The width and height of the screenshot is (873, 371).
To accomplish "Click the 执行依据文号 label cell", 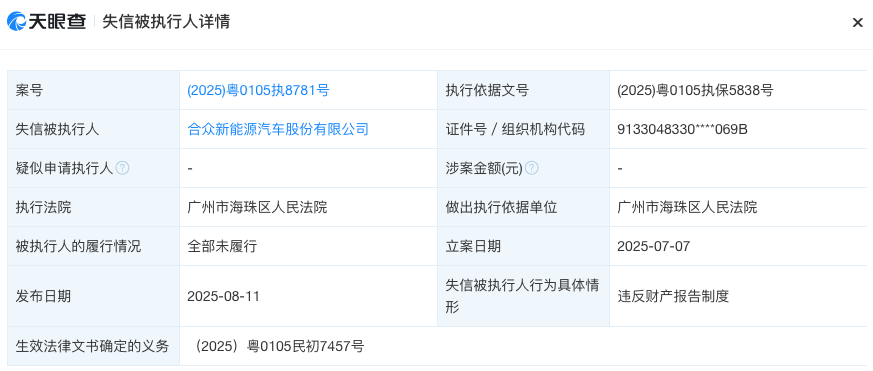I will [x=523, y=90].
